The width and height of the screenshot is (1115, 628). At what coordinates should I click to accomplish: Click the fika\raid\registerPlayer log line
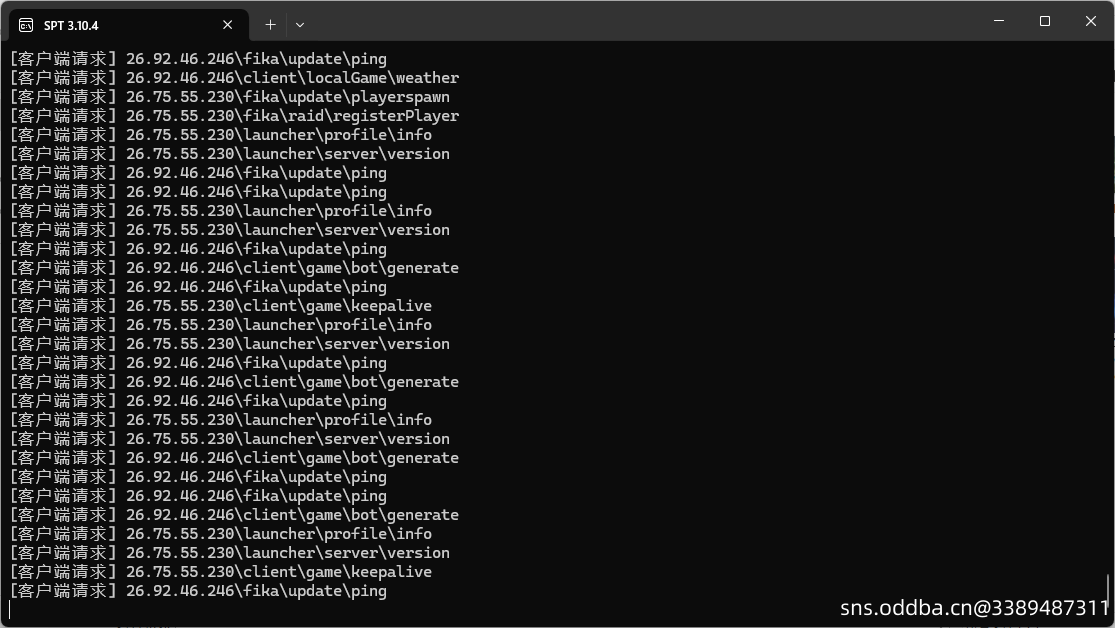[x=234, y=116]
